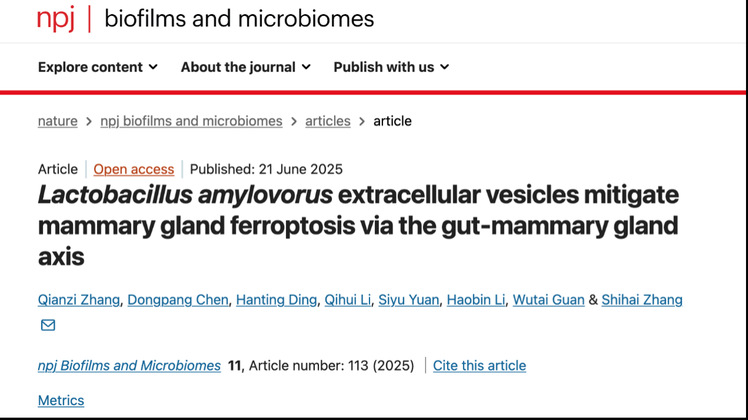
Task: Click the corresponding author envelope icon
Action: coord(48,325)
